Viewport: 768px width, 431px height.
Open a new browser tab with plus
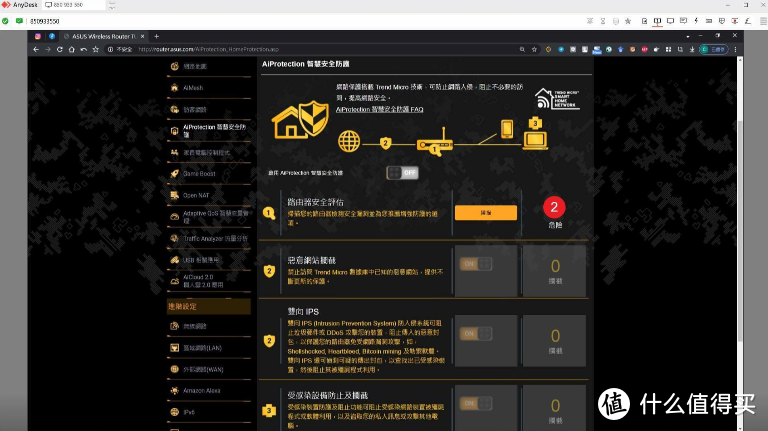click(x=156, y=36)
